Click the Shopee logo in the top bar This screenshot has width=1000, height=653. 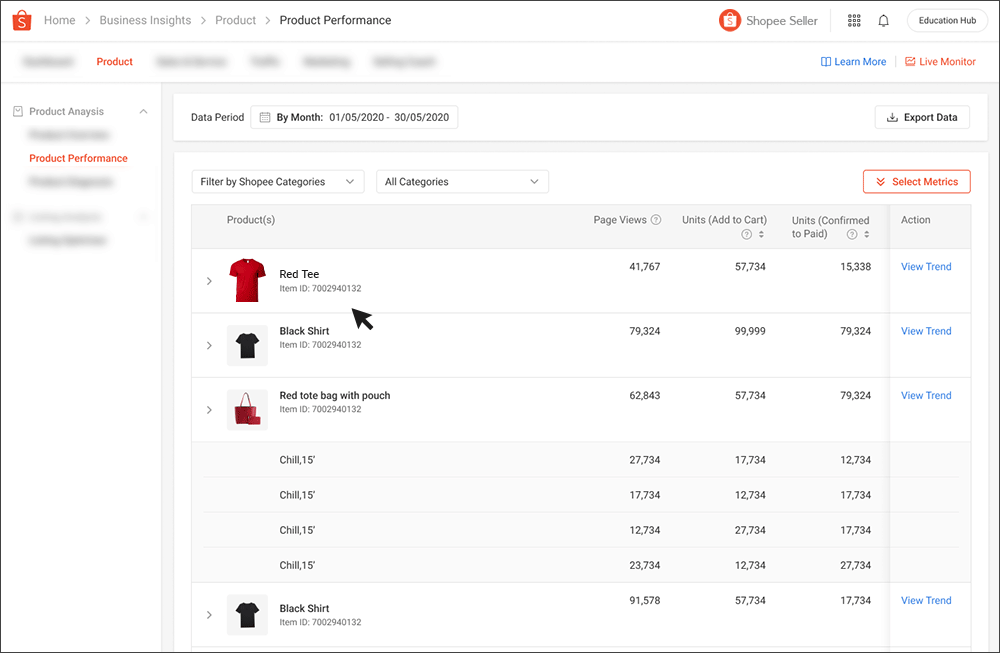click(21, 20)
